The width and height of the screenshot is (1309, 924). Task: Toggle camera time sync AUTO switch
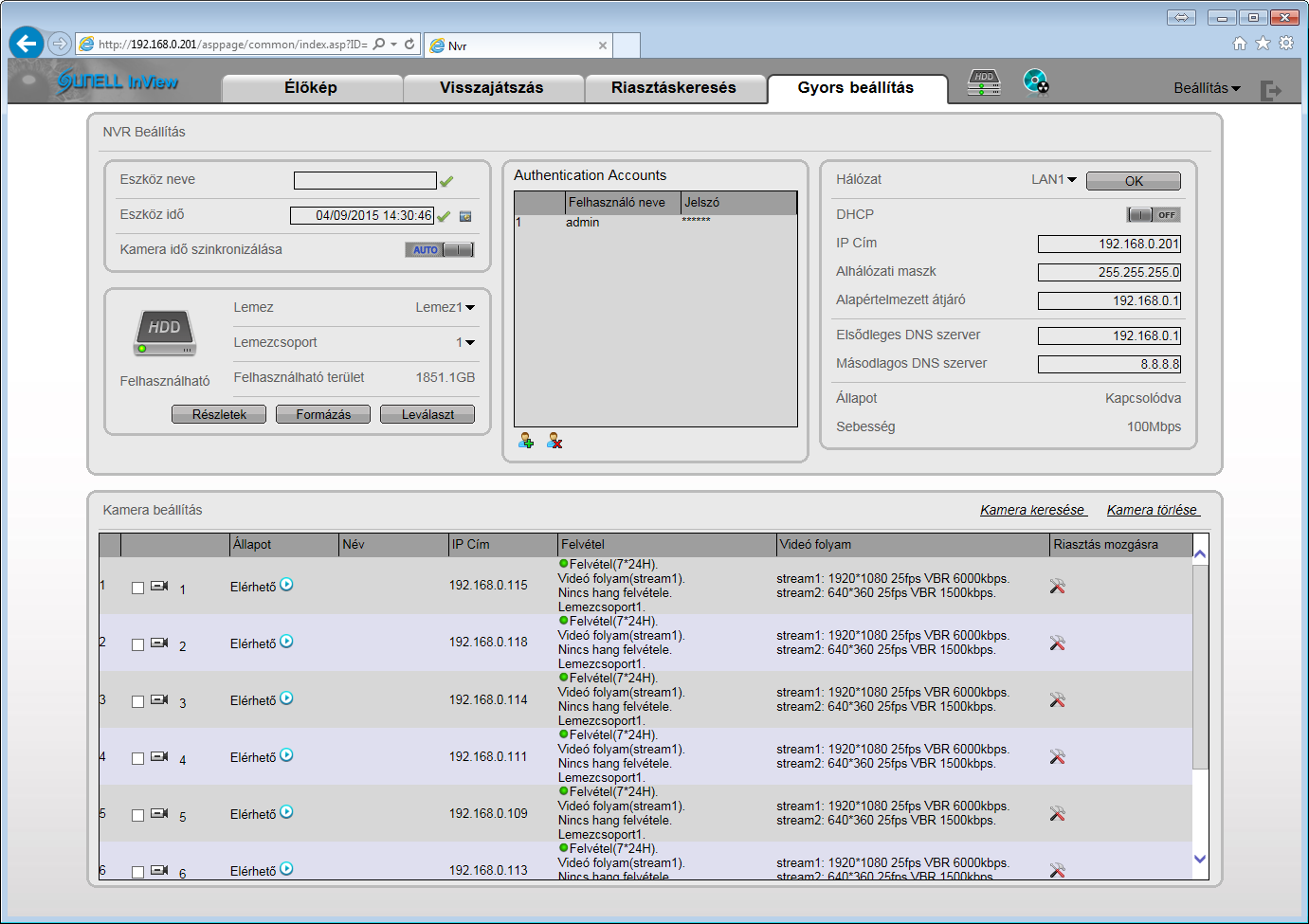pyautogui.click(x=439, y=250)
